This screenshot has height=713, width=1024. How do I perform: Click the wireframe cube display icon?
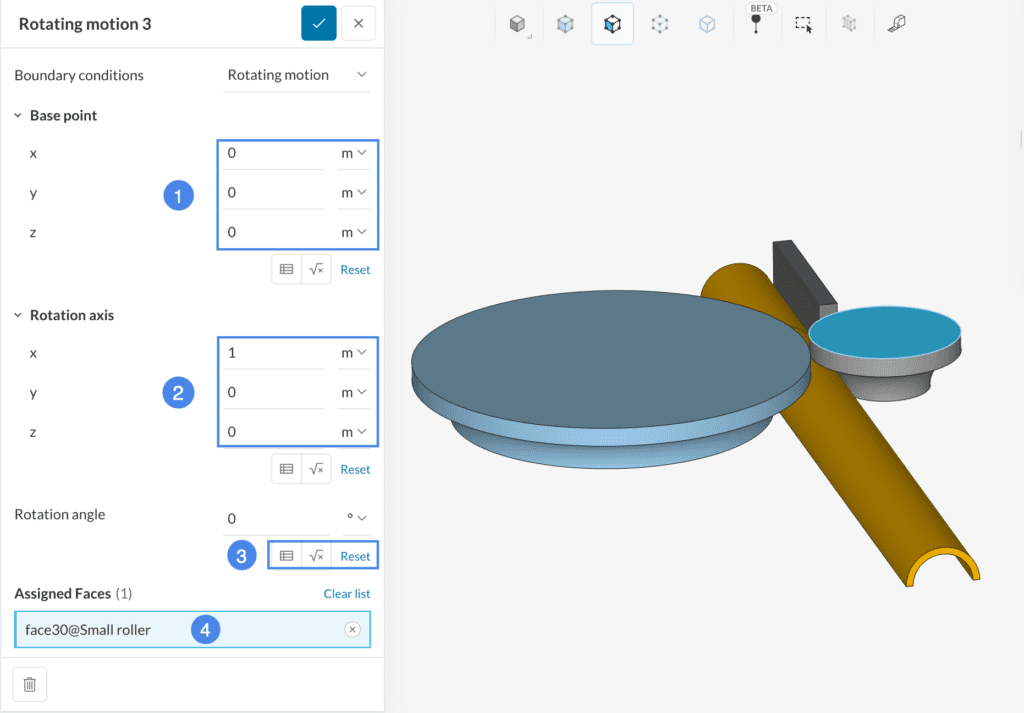pyautogui.click(x=707, y=24)
